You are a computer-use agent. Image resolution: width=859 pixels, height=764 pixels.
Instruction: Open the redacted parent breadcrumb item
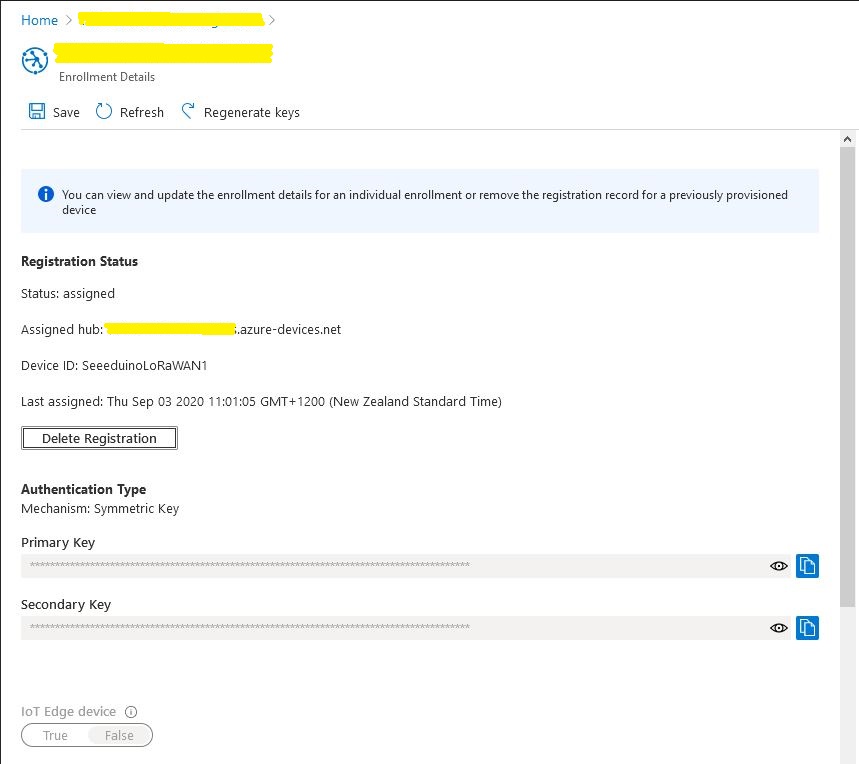point(170,20)
